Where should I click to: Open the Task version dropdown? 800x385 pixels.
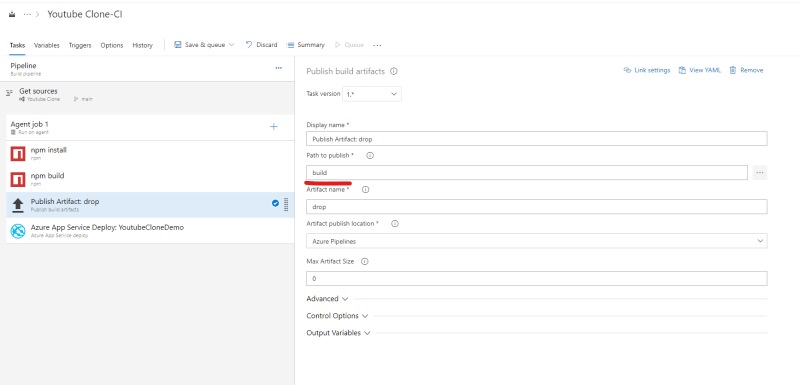pyautogui.click(x=372, y=94)
